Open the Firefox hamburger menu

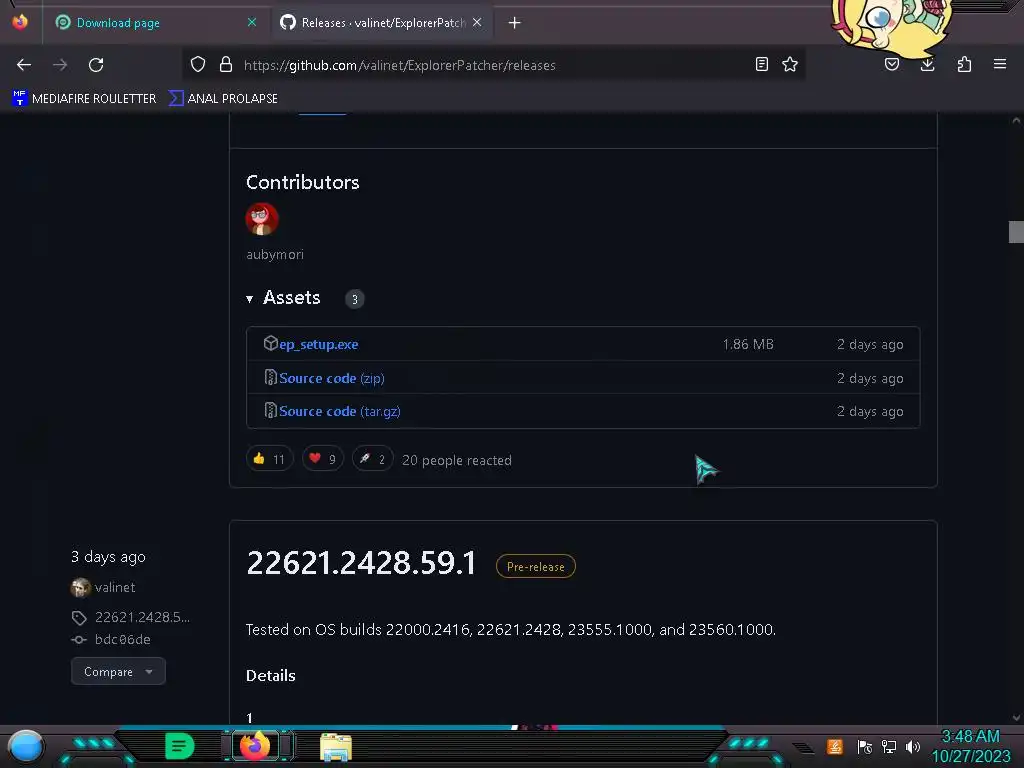1000,64
